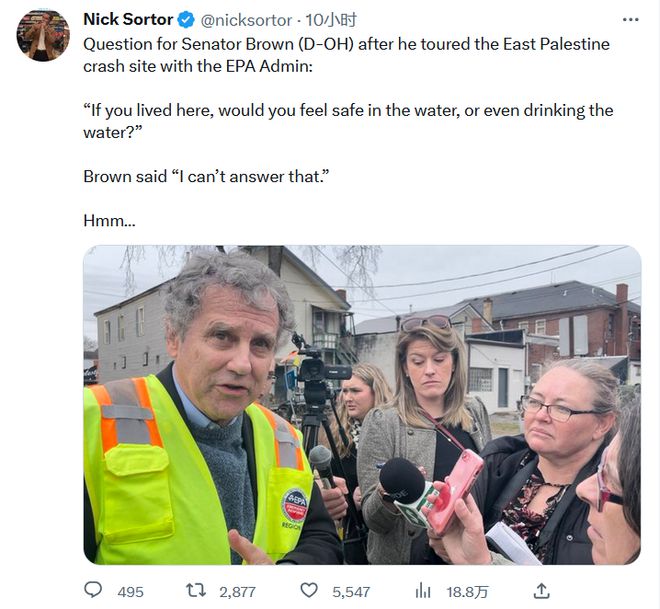Click the 5,547 likes count
Screen dimensions: 660x609
pos(351,592)
